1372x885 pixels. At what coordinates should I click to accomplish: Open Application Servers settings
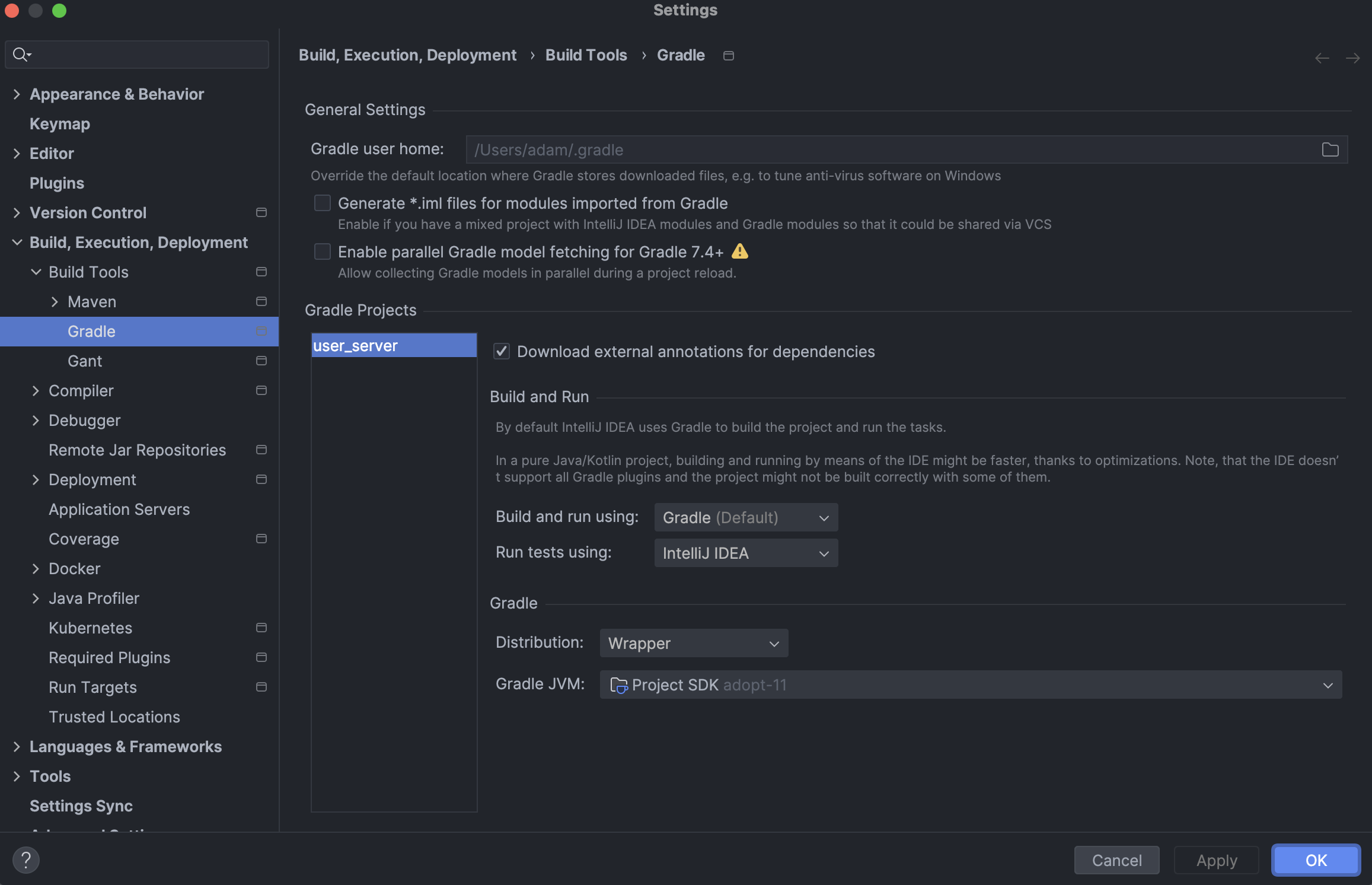pyautogui.click(x=119, y=509)
